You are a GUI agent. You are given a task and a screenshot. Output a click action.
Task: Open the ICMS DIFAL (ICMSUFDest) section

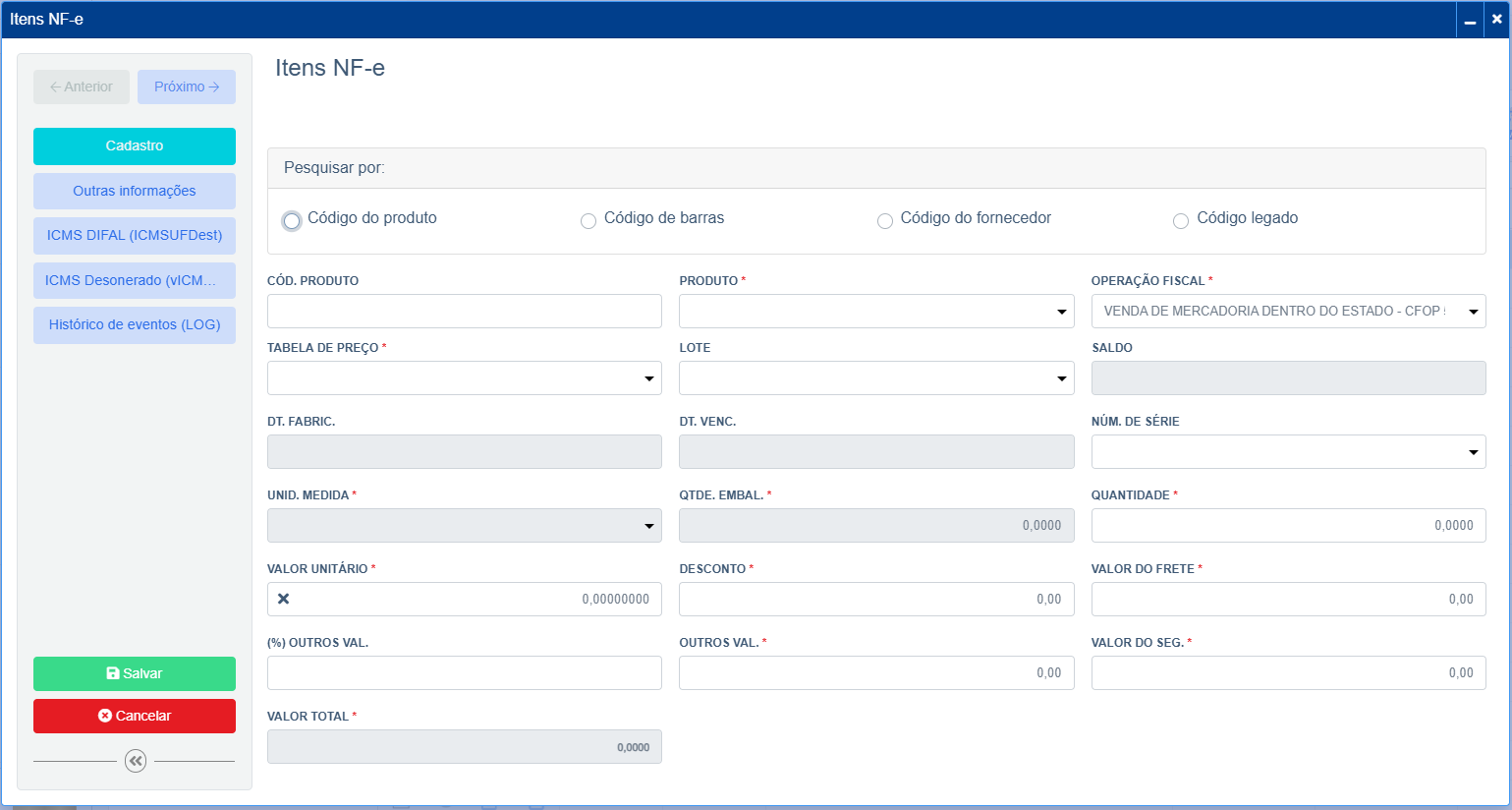tap(135, 235)
